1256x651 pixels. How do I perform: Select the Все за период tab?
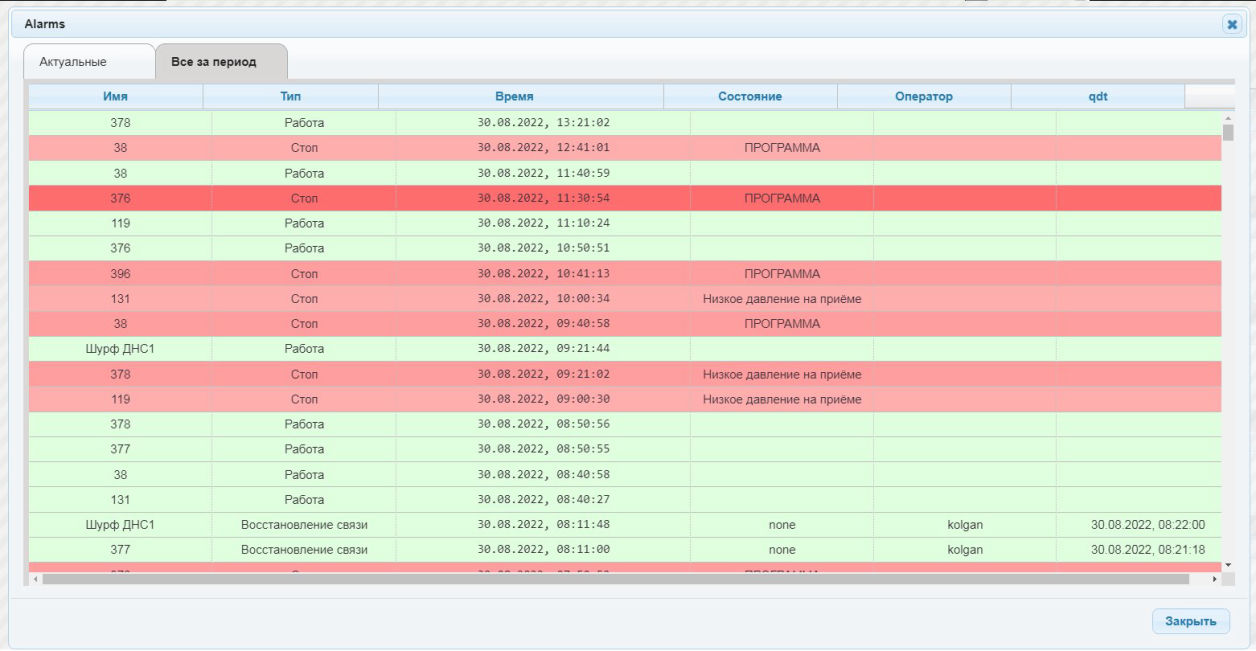tap(214, 62)
